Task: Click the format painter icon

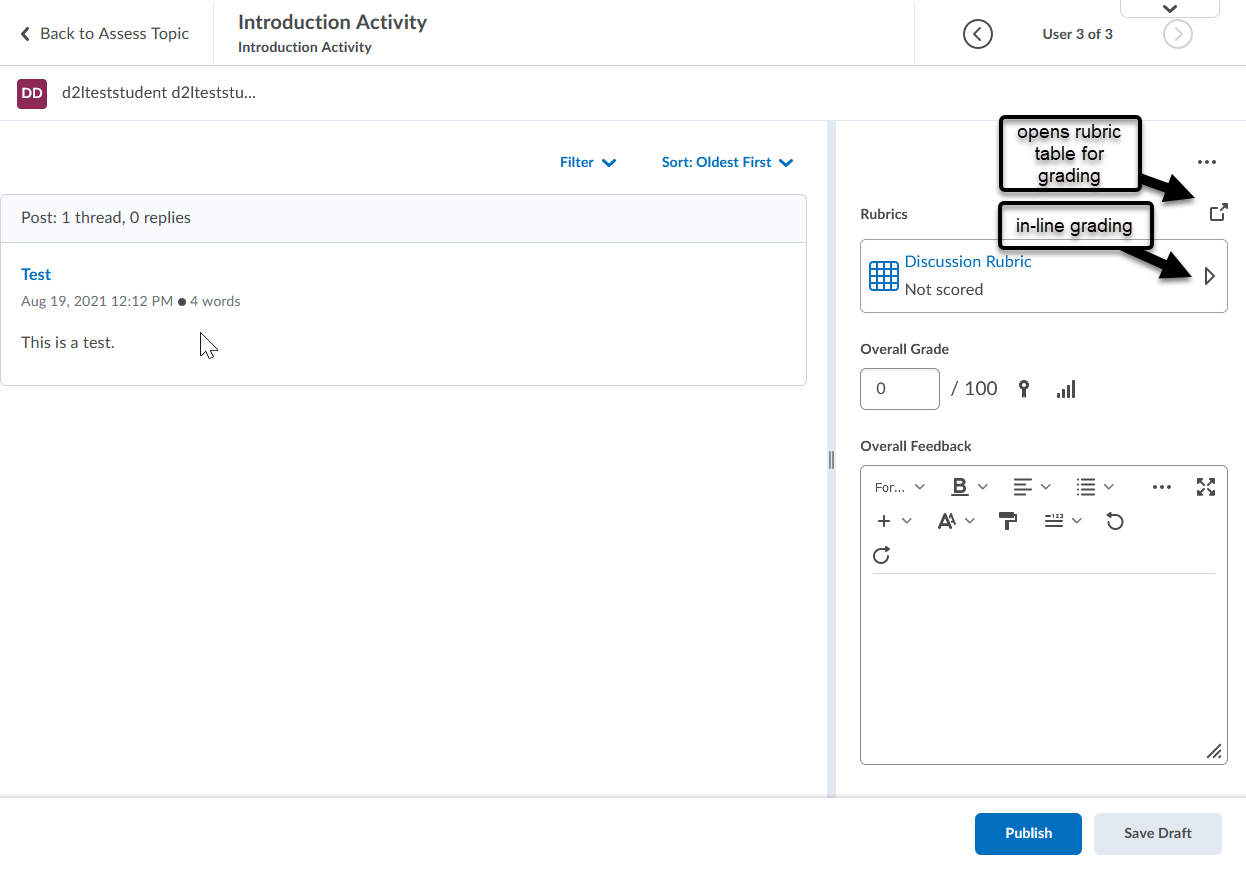Action: coord(1008,521)
